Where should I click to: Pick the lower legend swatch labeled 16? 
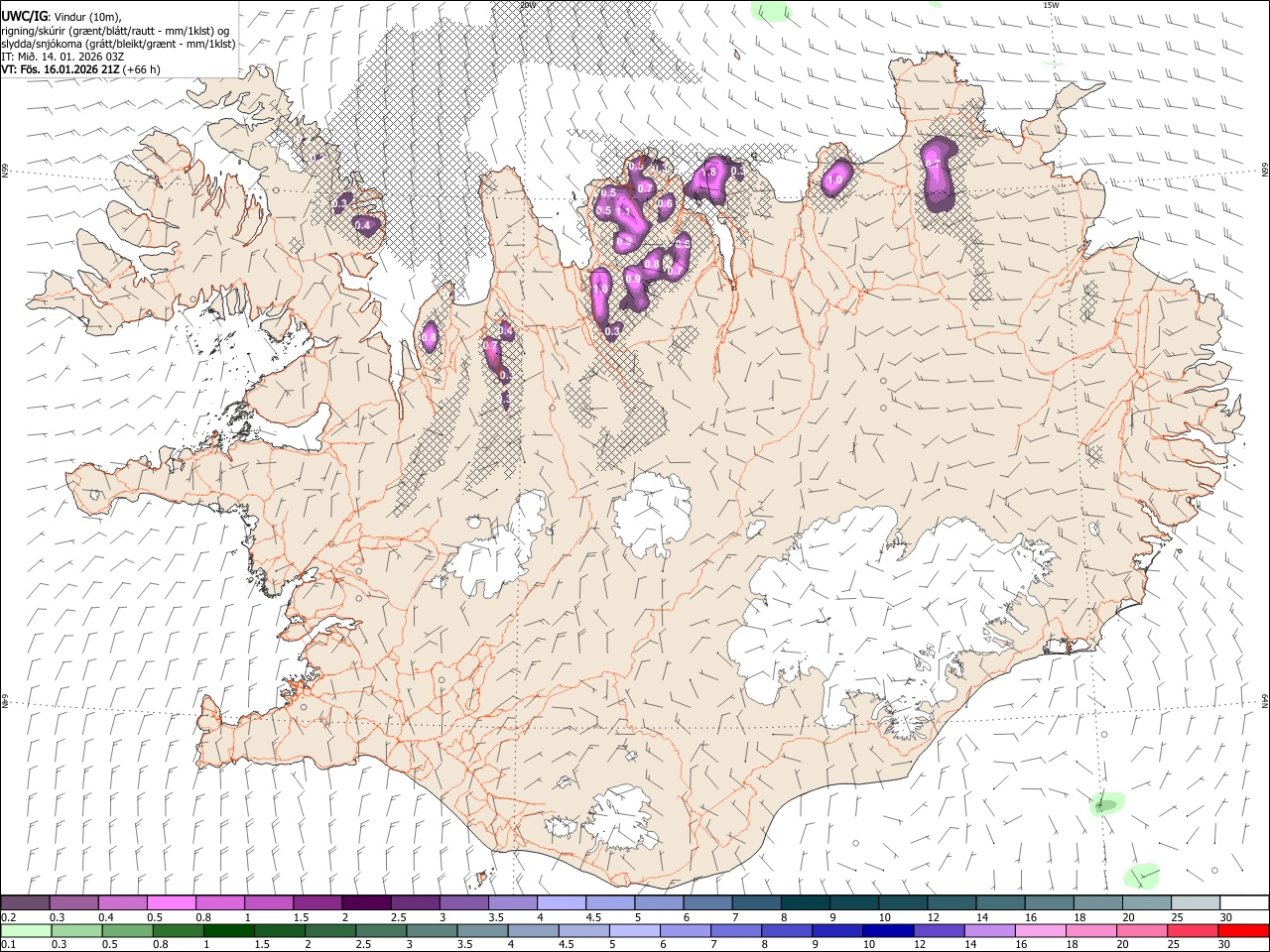coord(1042,931)
